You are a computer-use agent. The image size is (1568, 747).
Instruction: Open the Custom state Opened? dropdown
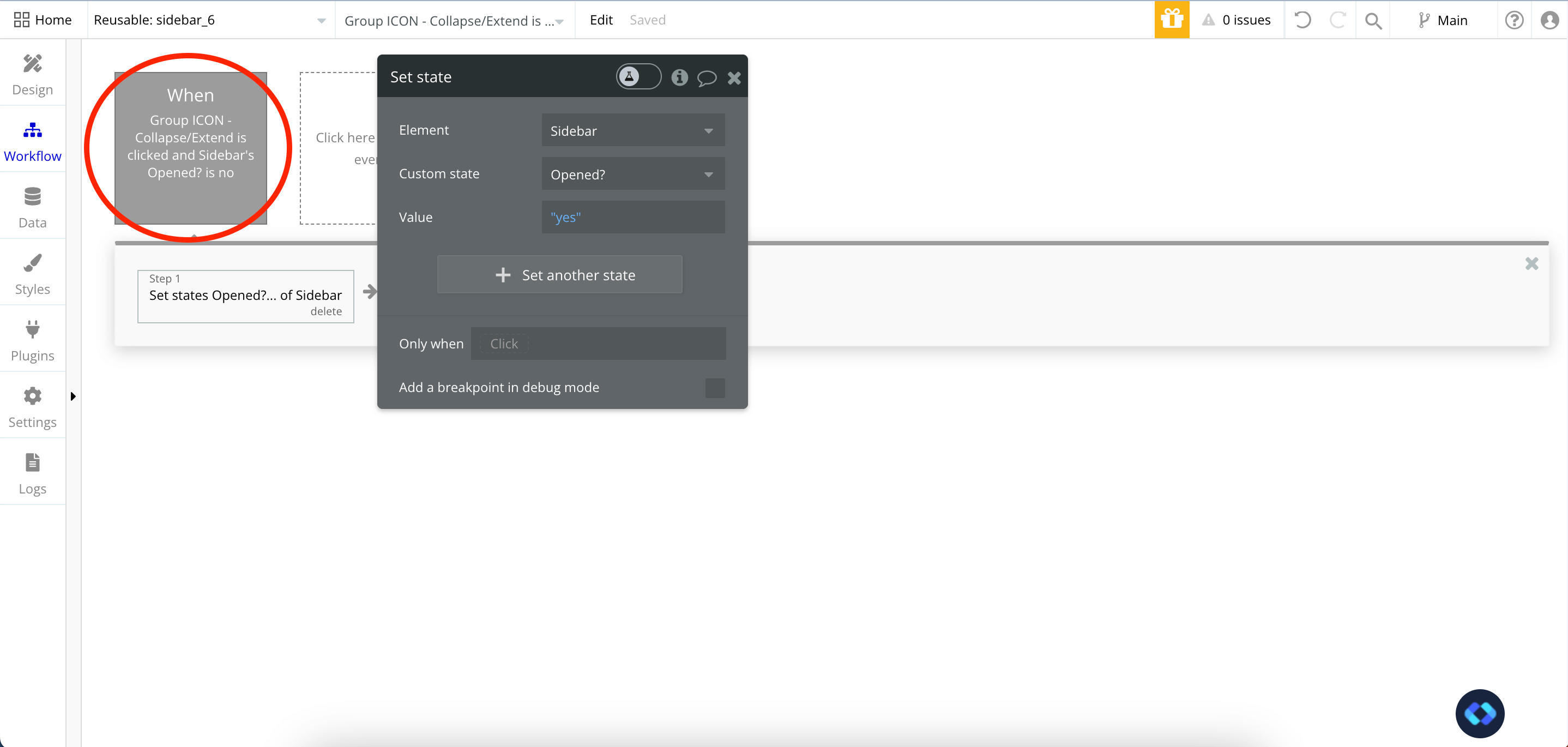[x=632, y=173]
